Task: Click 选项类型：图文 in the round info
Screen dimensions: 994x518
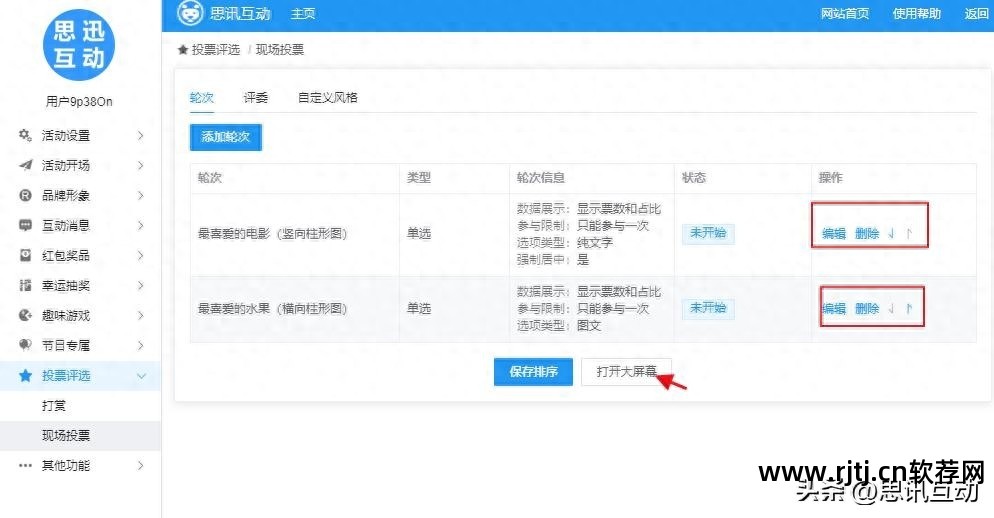Action: (x=558, y=325)
